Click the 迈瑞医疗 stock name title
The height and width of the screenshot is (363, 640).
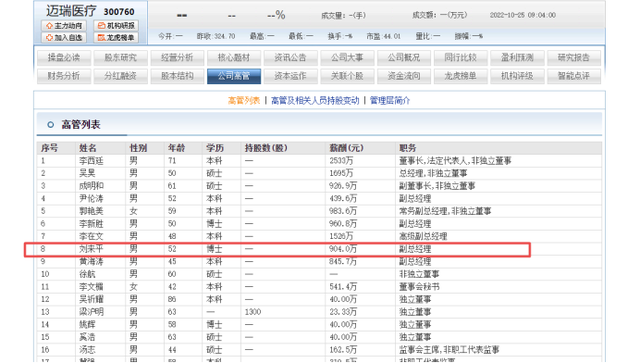point(71,11)
